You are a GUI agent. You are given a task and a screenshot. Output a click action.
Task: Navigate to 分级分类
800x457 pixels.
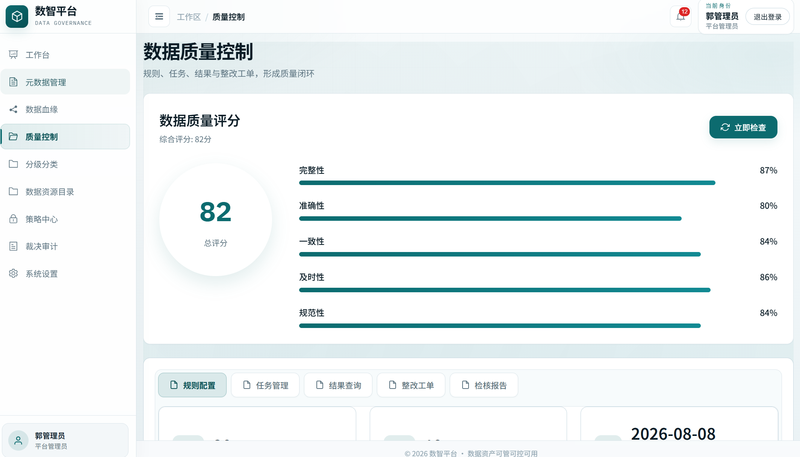point(65,164)
